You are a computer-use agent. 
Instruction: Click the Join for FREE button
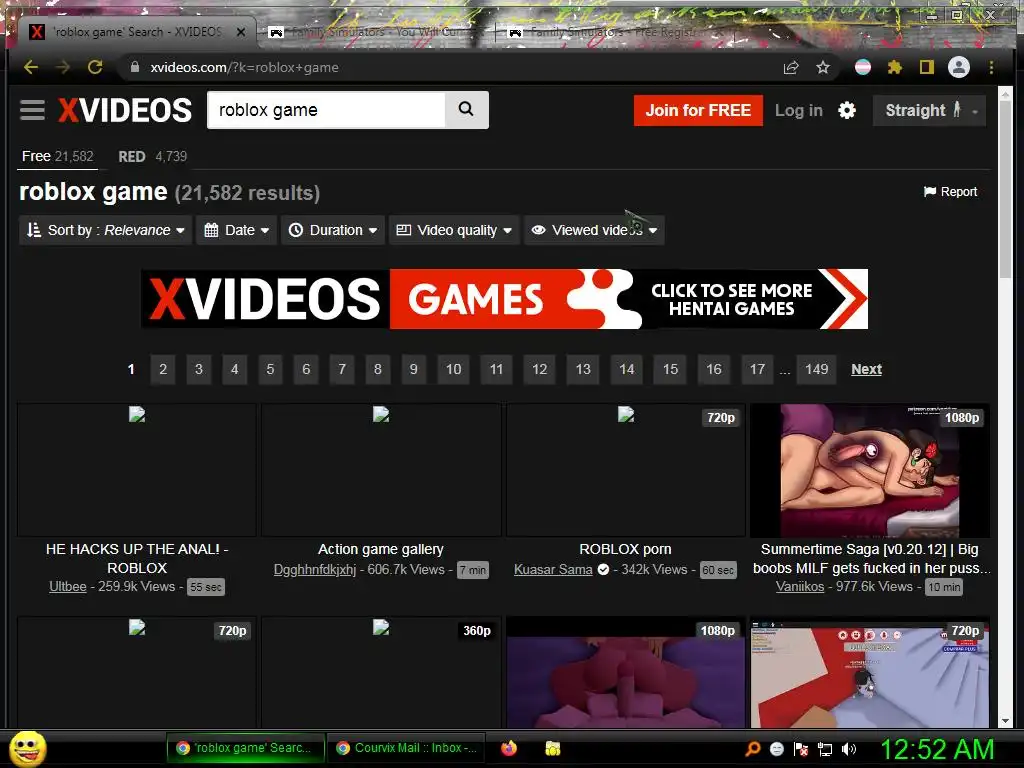click(698, 110)
